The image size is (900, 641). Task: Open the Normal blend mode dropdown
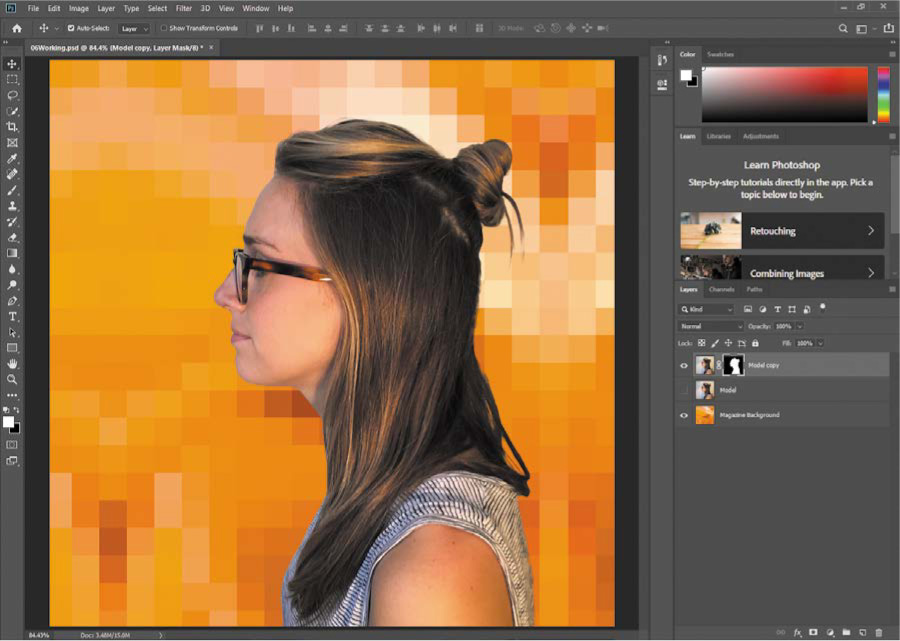711,326
